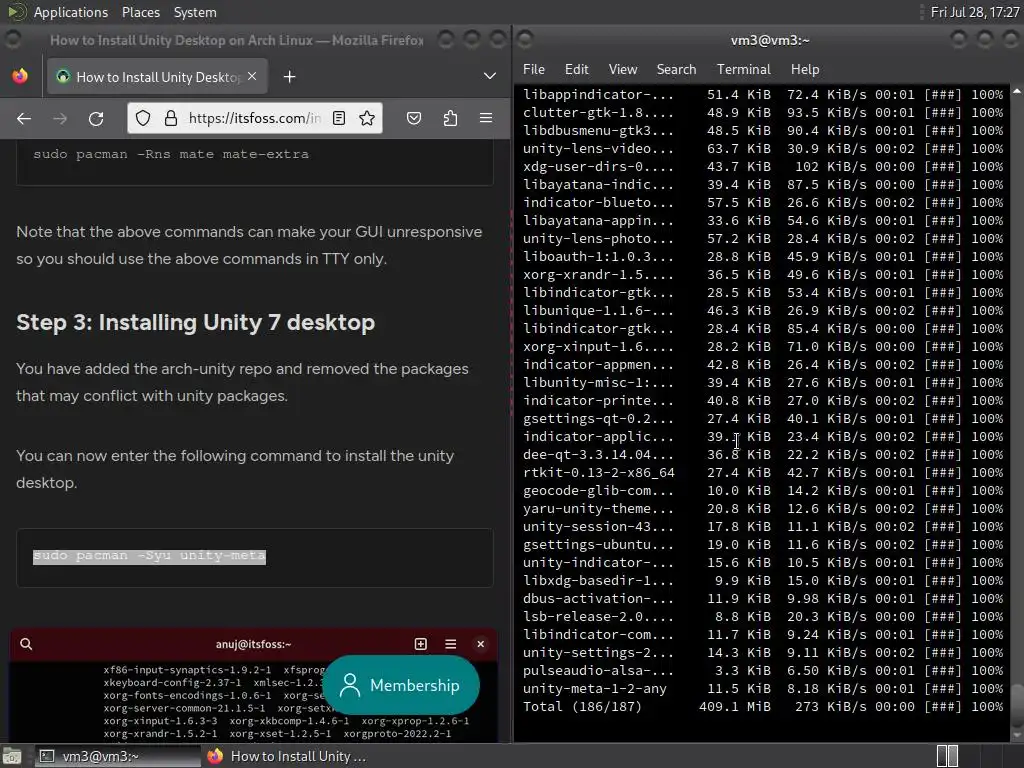Click the Total (186/187) terminal line
Viewport: 1024px width, 768px height.
tap(763, 707)
